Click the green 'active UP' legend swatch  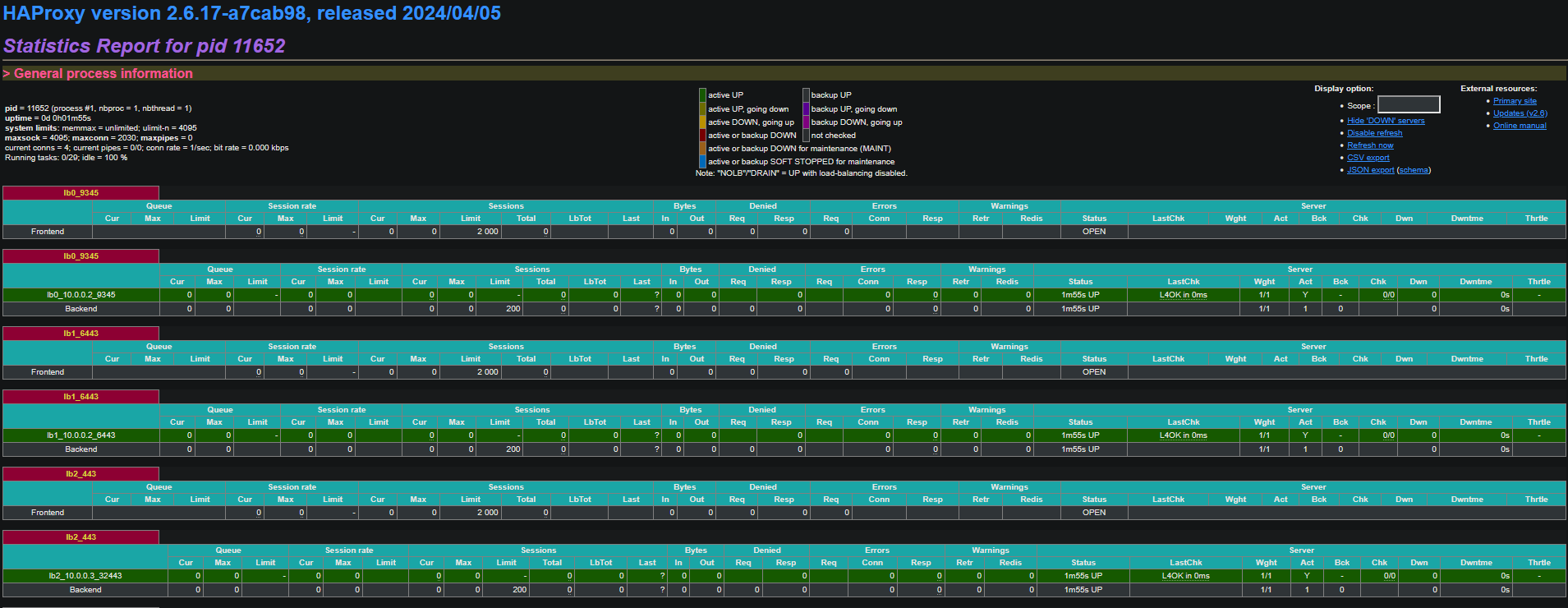[x=702, y=95]
